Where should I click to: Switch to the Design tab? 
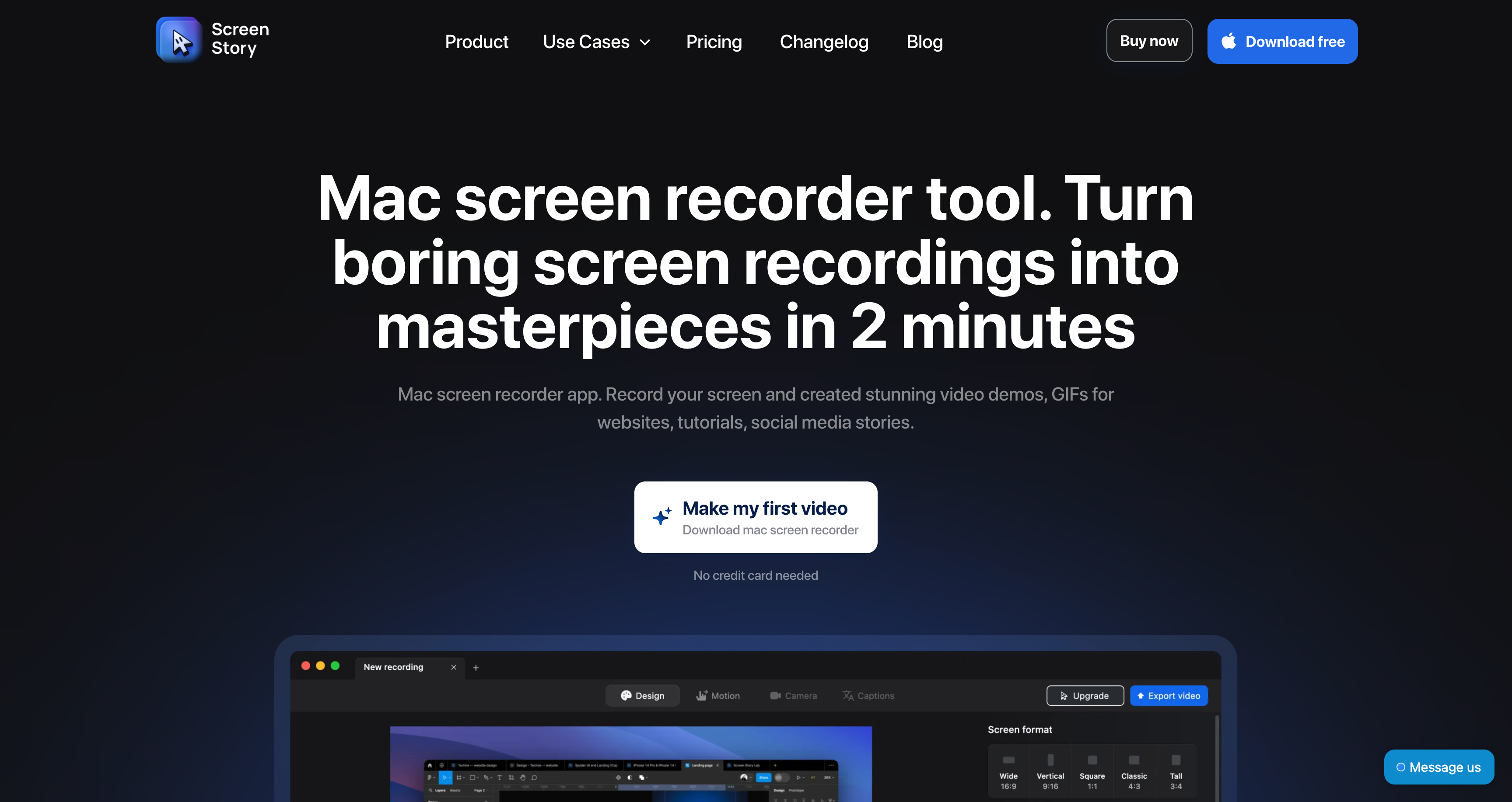click(642, 696)
